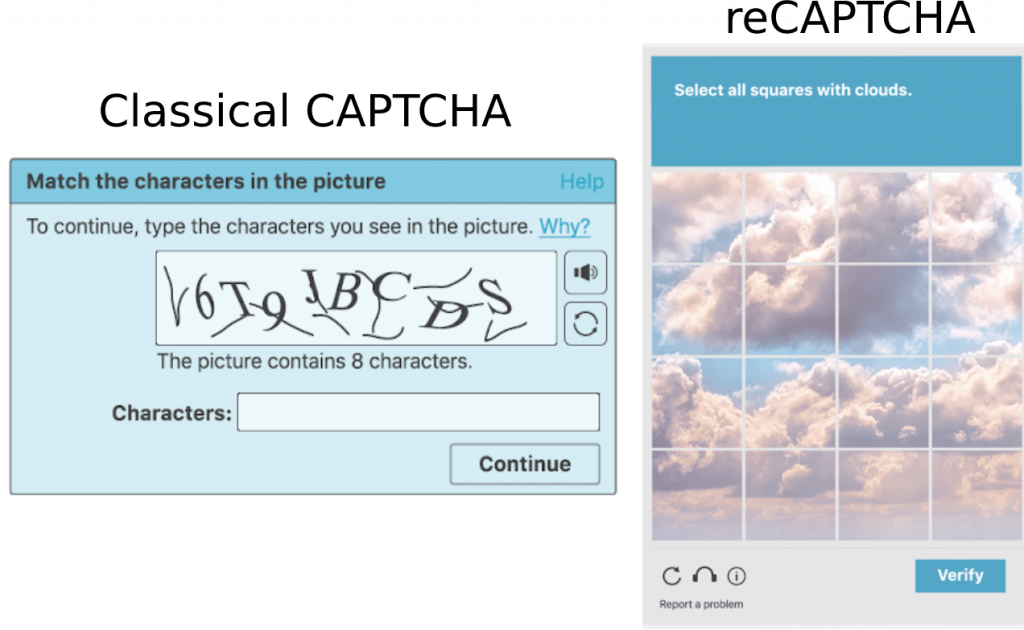
Task: Toggle selection of the bottom-right grid square
Action: 975,493
